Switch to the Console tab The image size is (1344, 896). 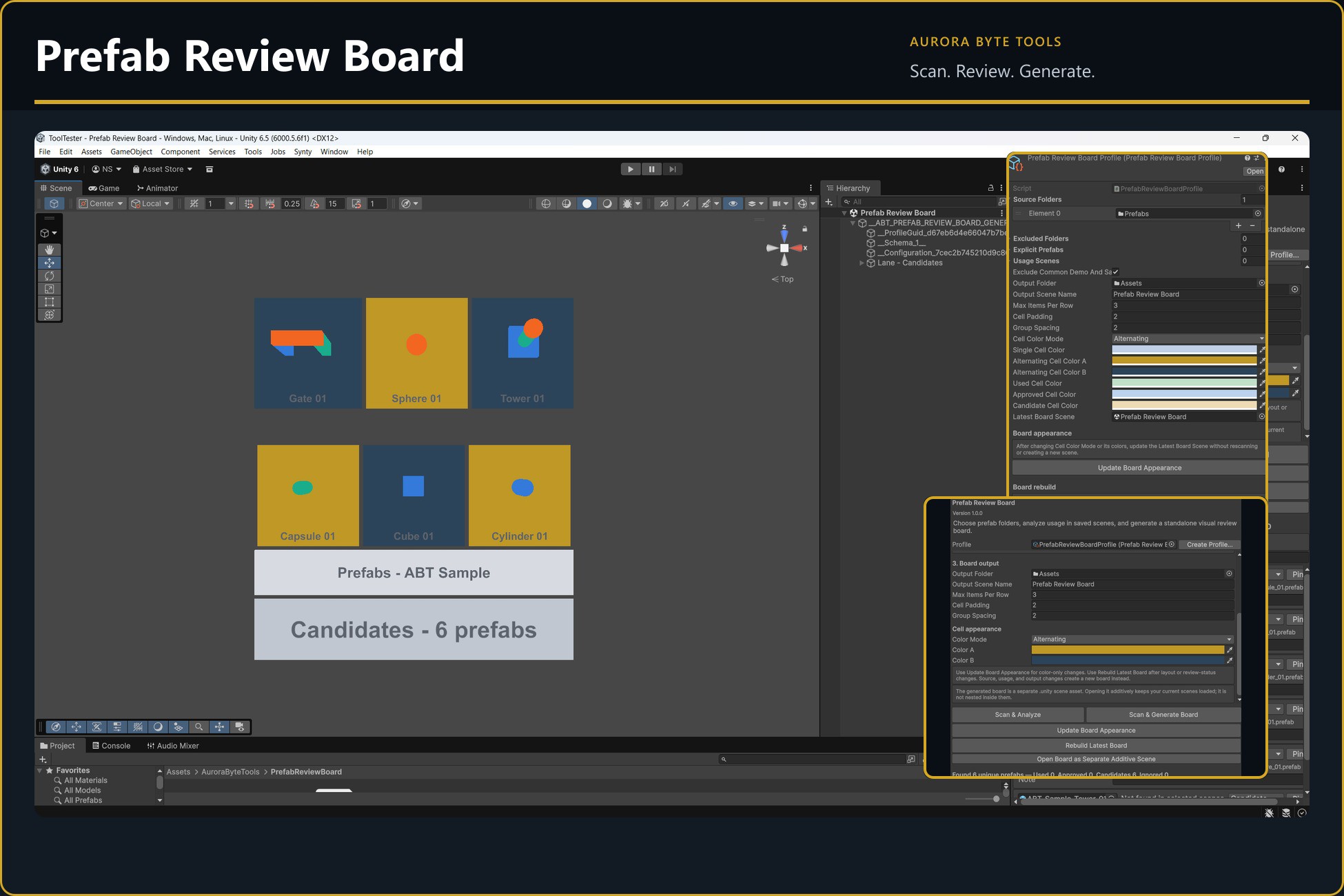tap(111, 746)
